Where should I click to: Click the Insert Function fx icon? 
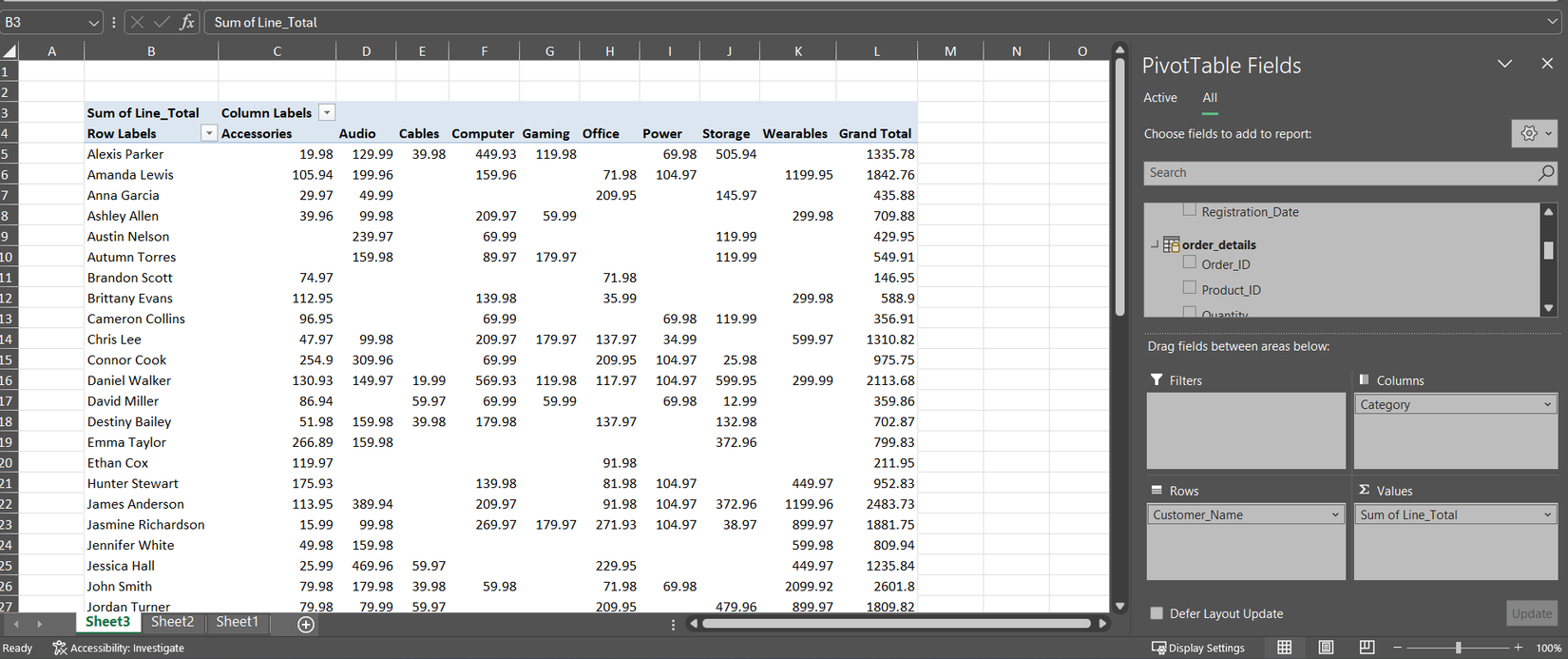tap(187, 22)
